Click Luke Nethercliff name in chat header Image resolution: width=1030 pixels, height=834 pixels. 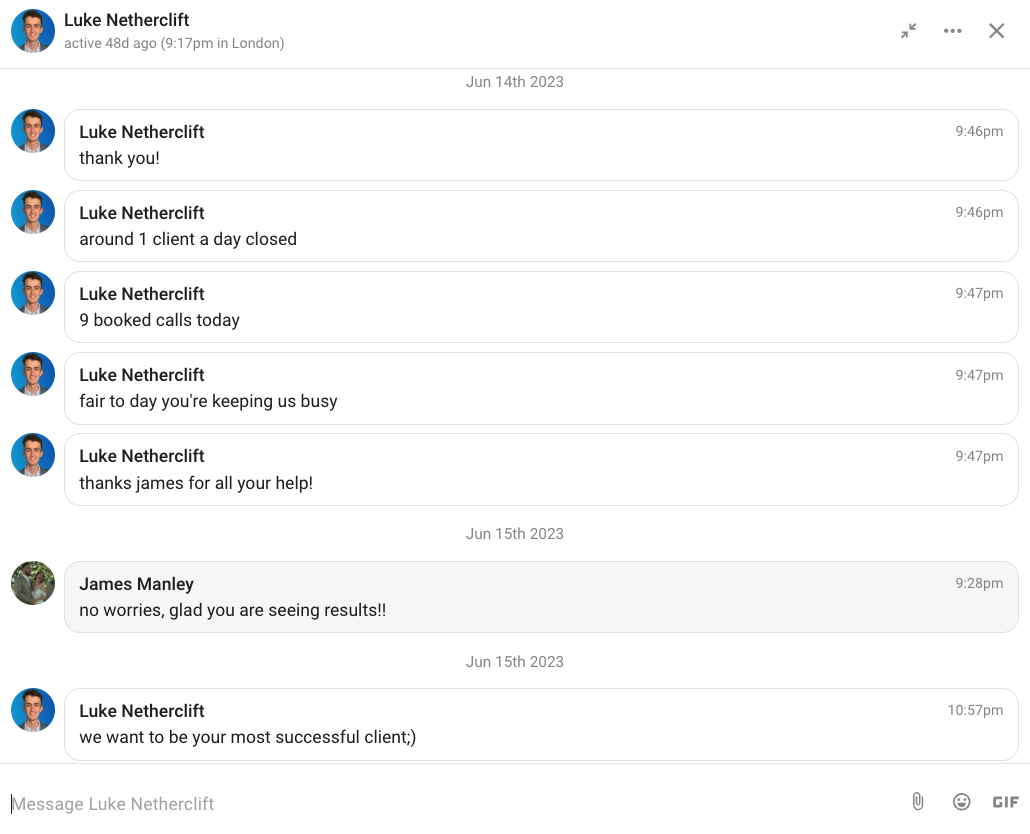(x=127, y=20)
